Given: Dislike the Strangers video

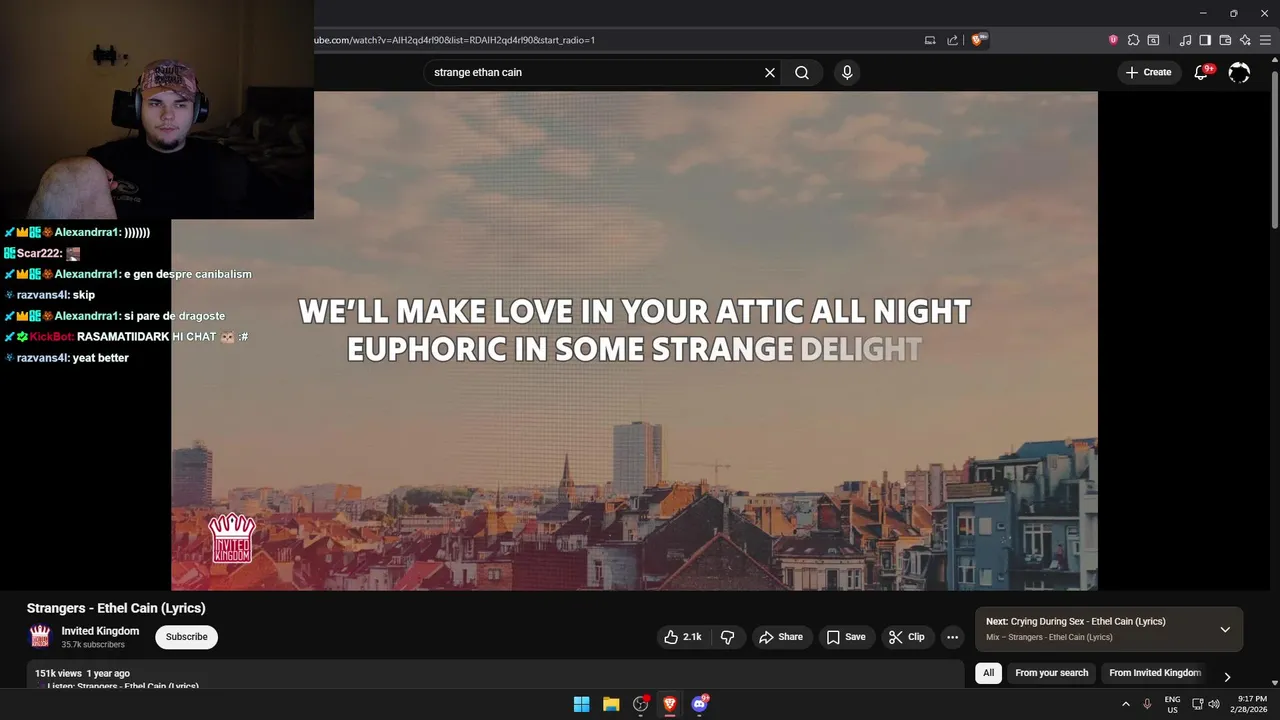Looking at the screenshot, I should click(728, 637).
